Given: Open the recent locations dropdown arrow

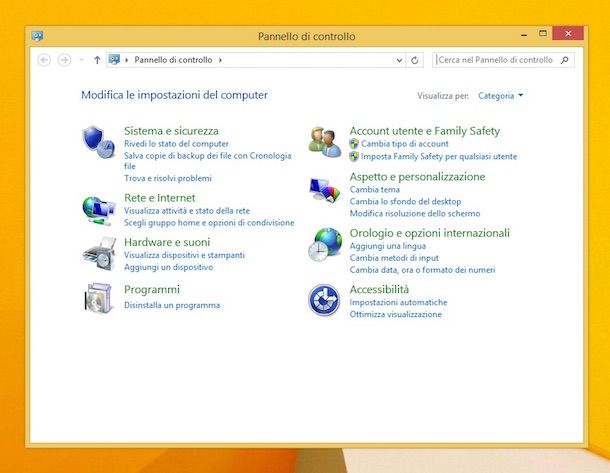Looking at the screenshot, I should point(81,60).
